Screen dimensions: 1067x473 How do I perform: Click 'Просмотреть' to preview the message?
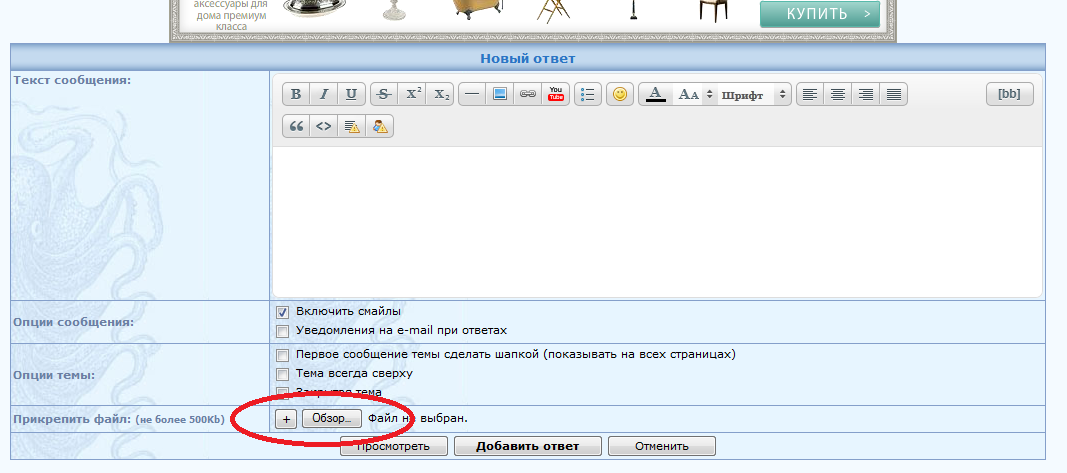click(x=390, y=446)
